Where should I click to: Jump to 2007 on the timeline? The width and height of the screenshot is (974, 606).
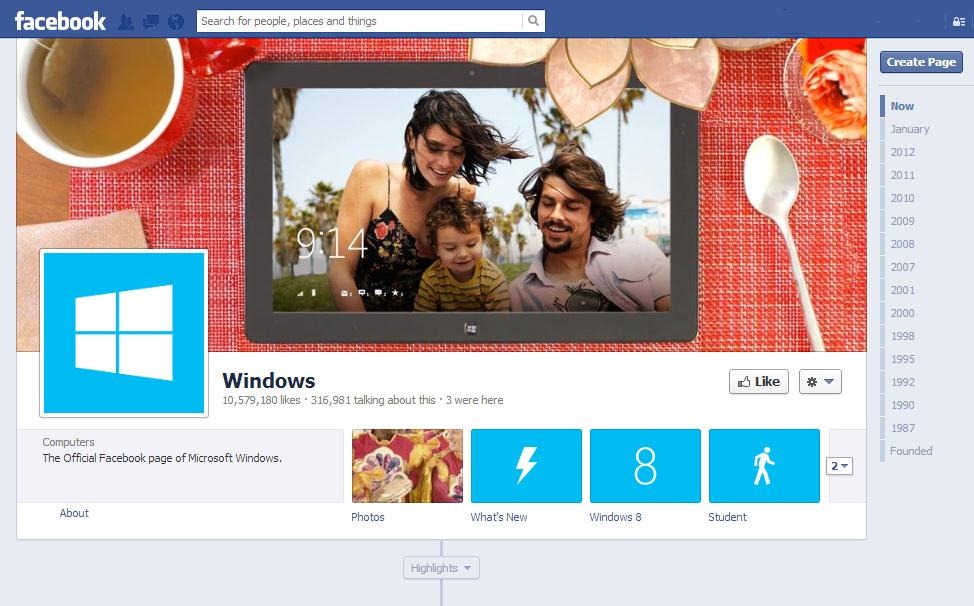[x=903, y=267]
